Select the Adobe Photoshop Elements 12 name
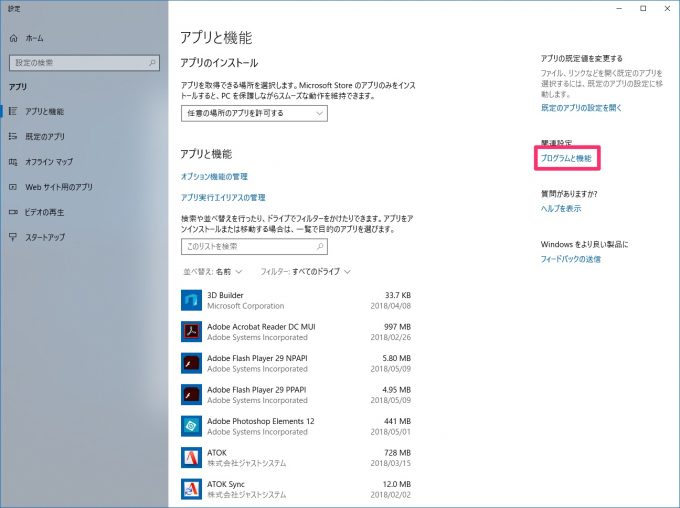Screen dimensions: 680x508 [x=261, y=421]
